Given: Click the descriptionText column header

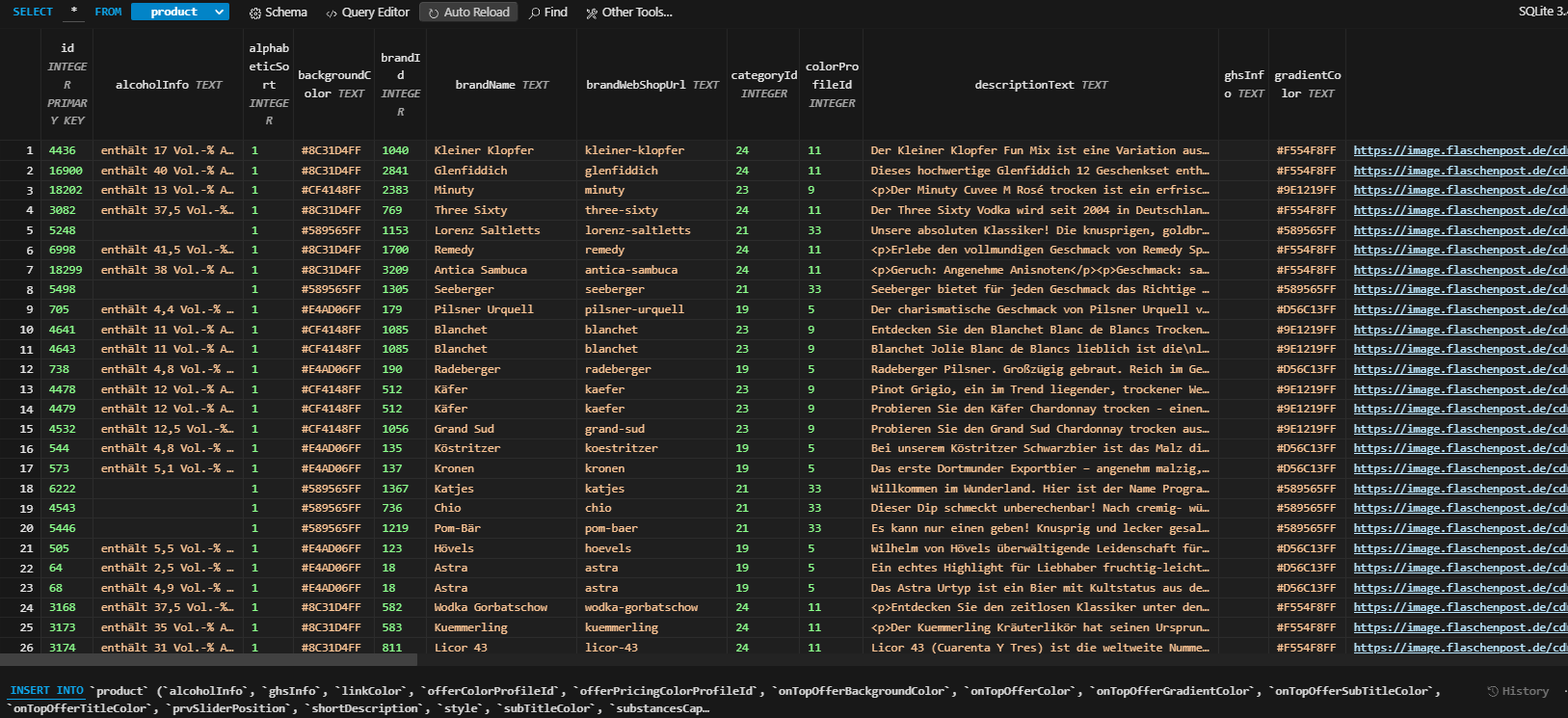Looking at the screenshot, I should (x=1041, y=85).
